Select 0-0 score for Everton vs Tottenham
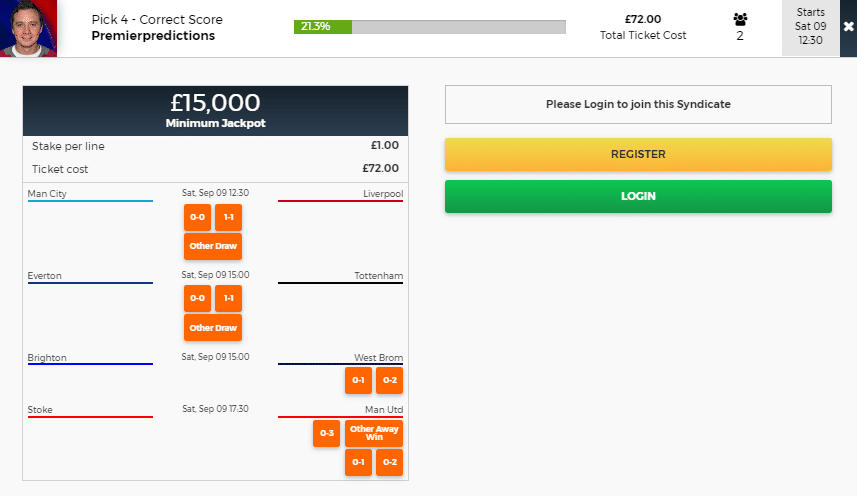857x496 pixels. tap(197, 298)
